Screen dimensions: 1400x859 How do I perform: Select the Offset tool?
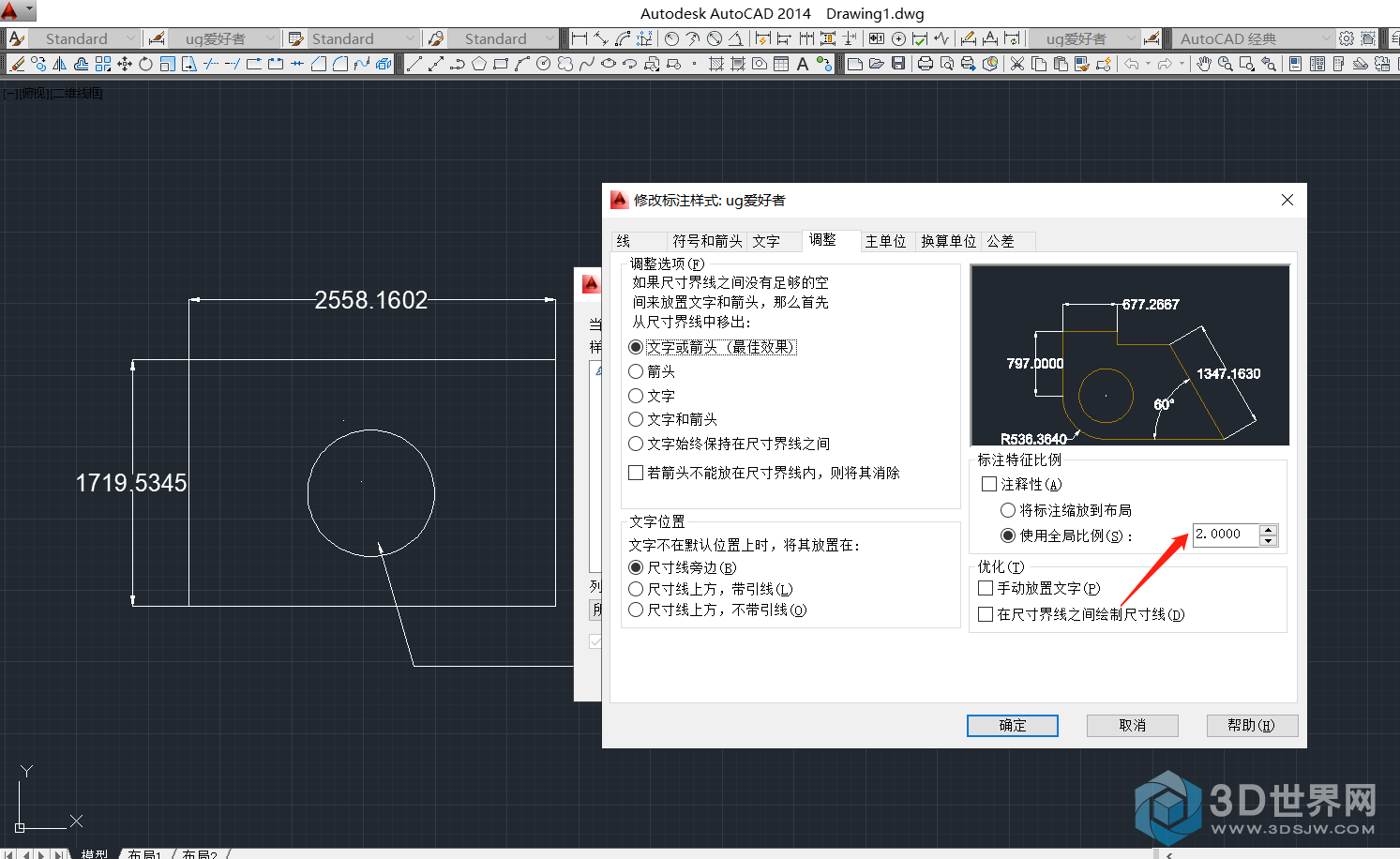(82, 64)
